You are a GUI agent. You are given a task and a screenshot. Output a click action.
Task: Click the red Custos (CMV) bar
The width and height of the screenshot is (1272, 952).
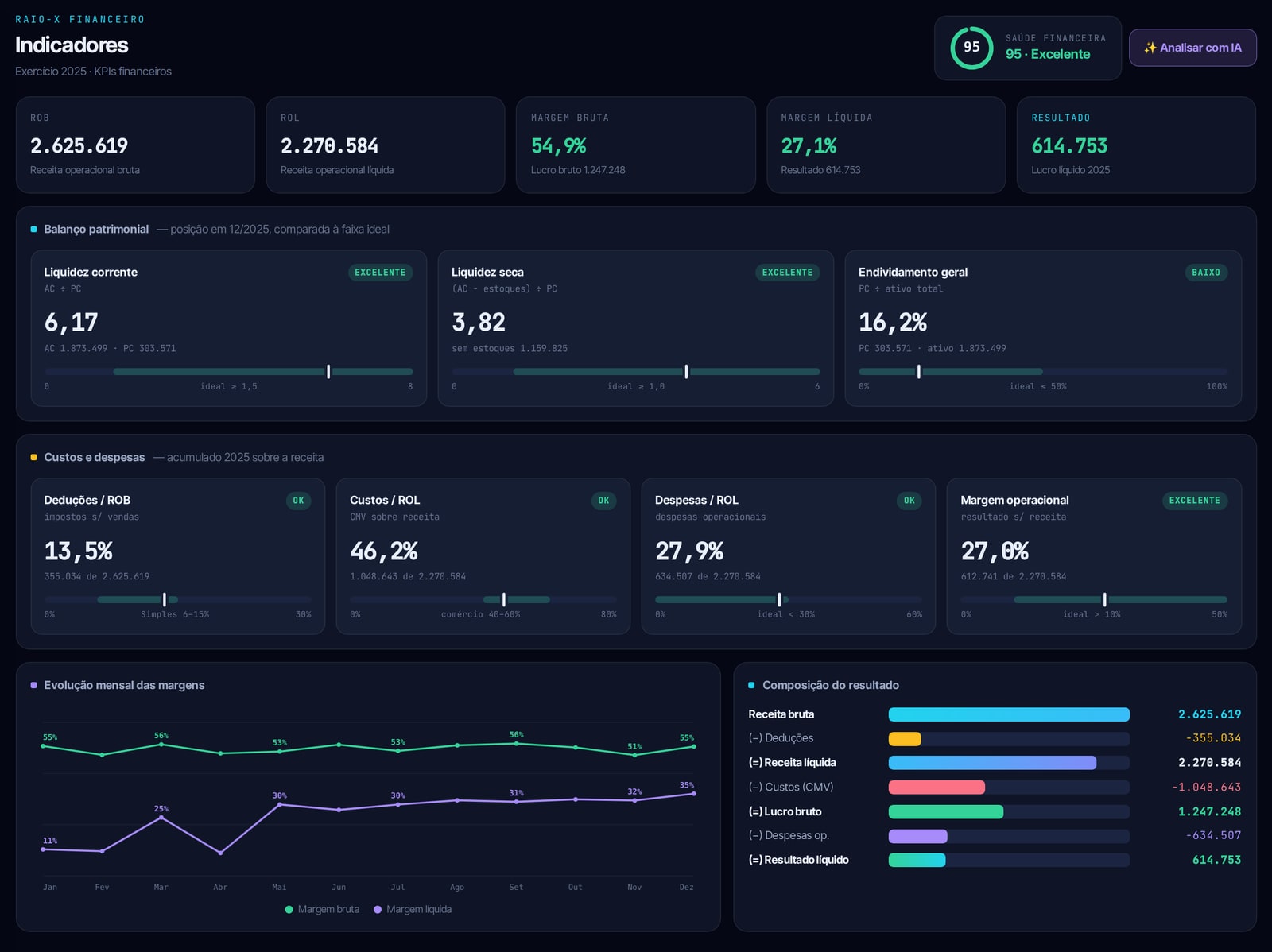(x=937, y=788)
